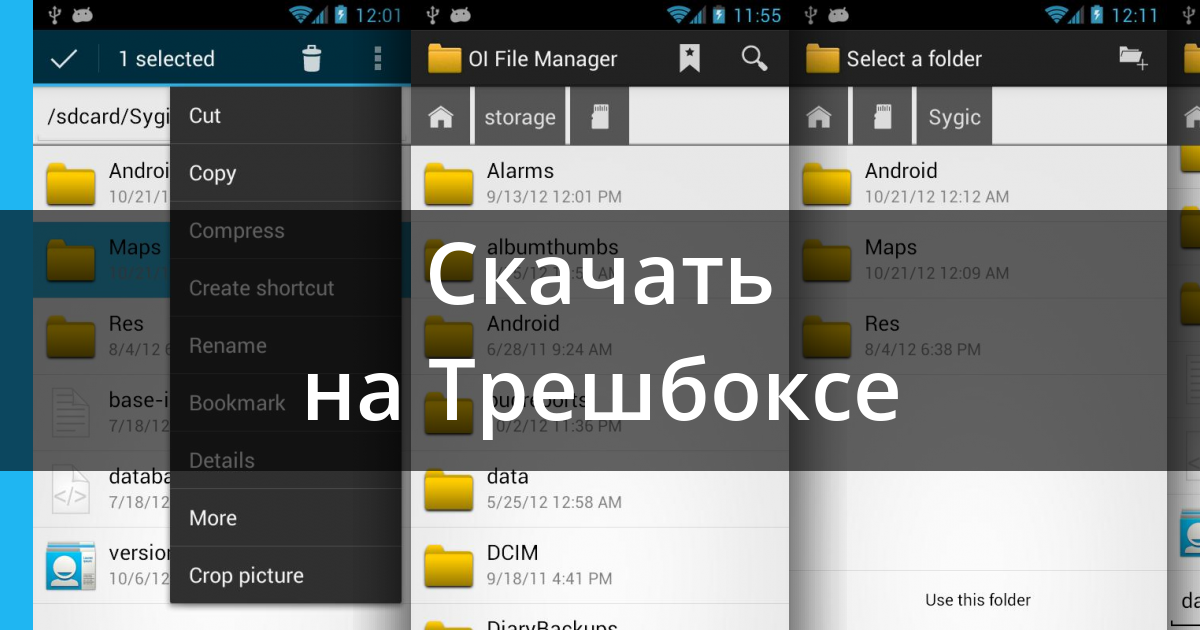Select Cut from the context menu
1200x630 pixels.
(286, 115)
